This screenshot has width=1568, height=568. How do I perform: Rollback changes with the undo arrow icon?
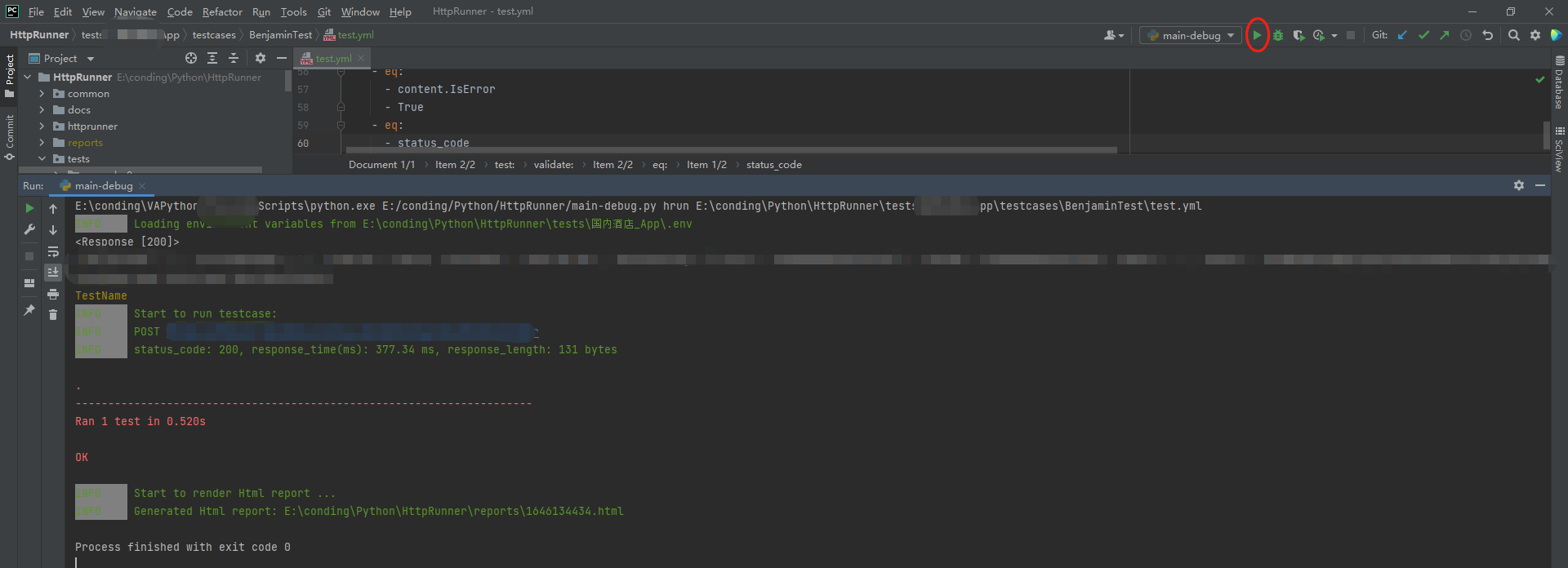click(1487, 35)
